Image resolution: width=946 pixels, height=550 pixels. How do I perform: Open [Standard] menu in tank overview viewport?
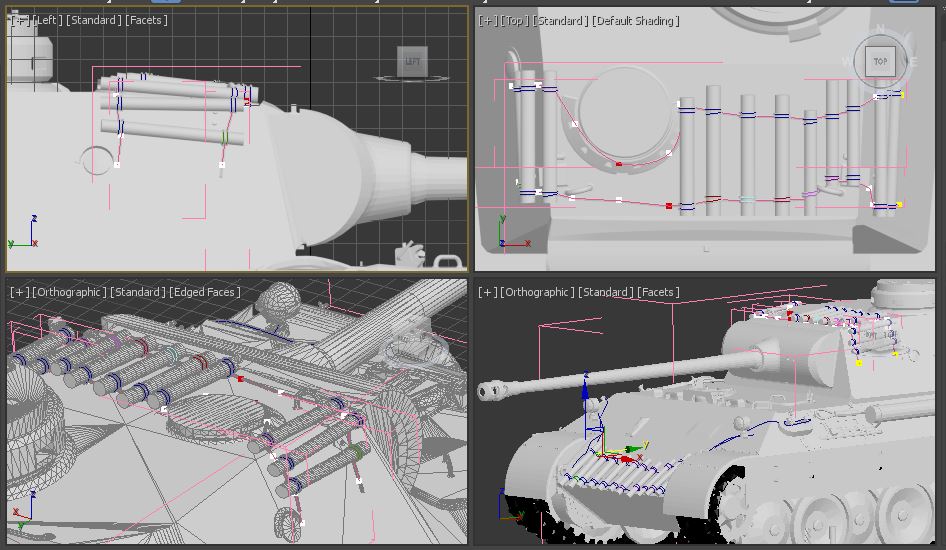[606, 292]
